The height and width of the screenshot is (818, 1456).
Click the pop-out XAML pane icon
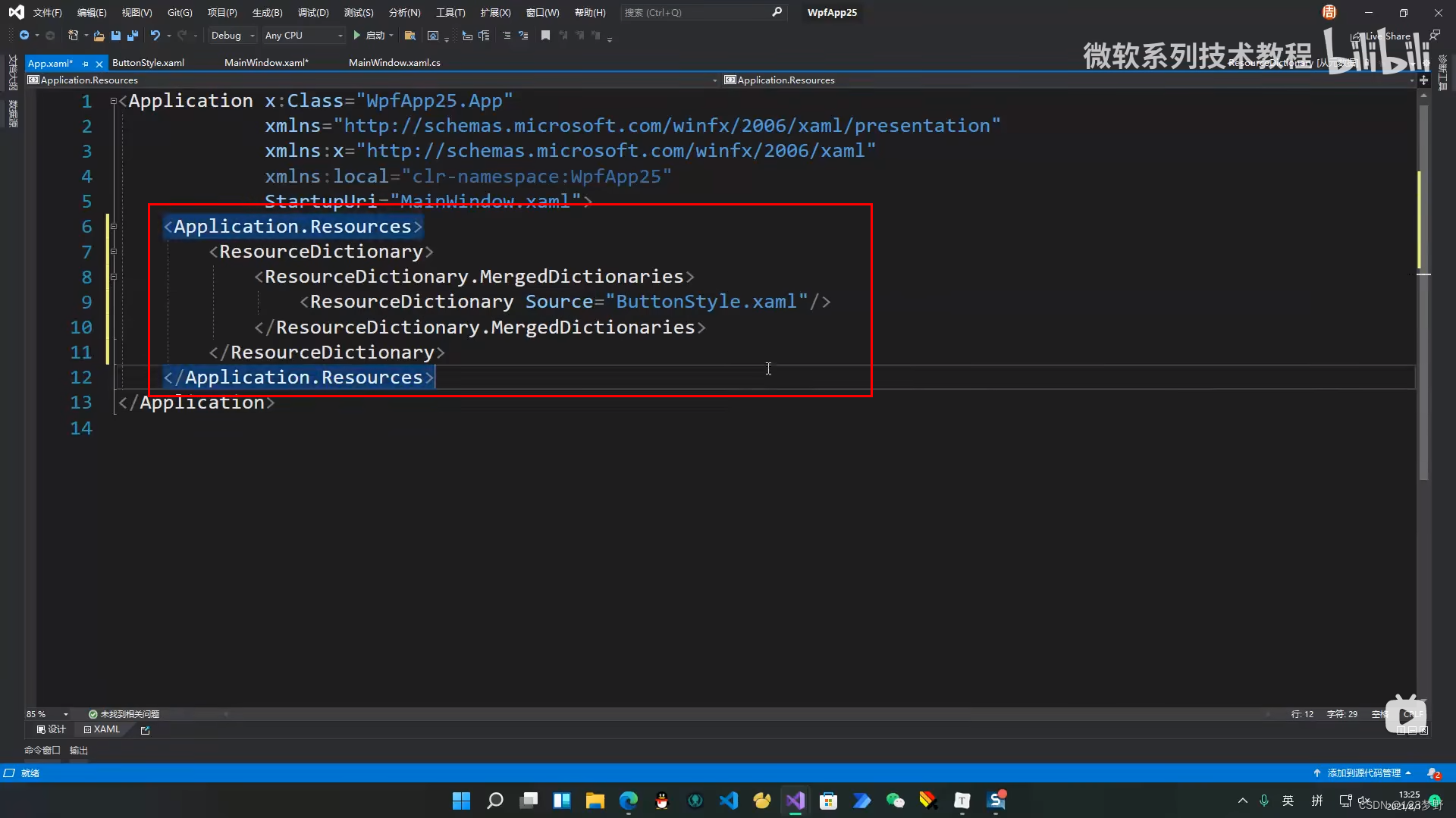pyautogui.click(x=145, y=730)
